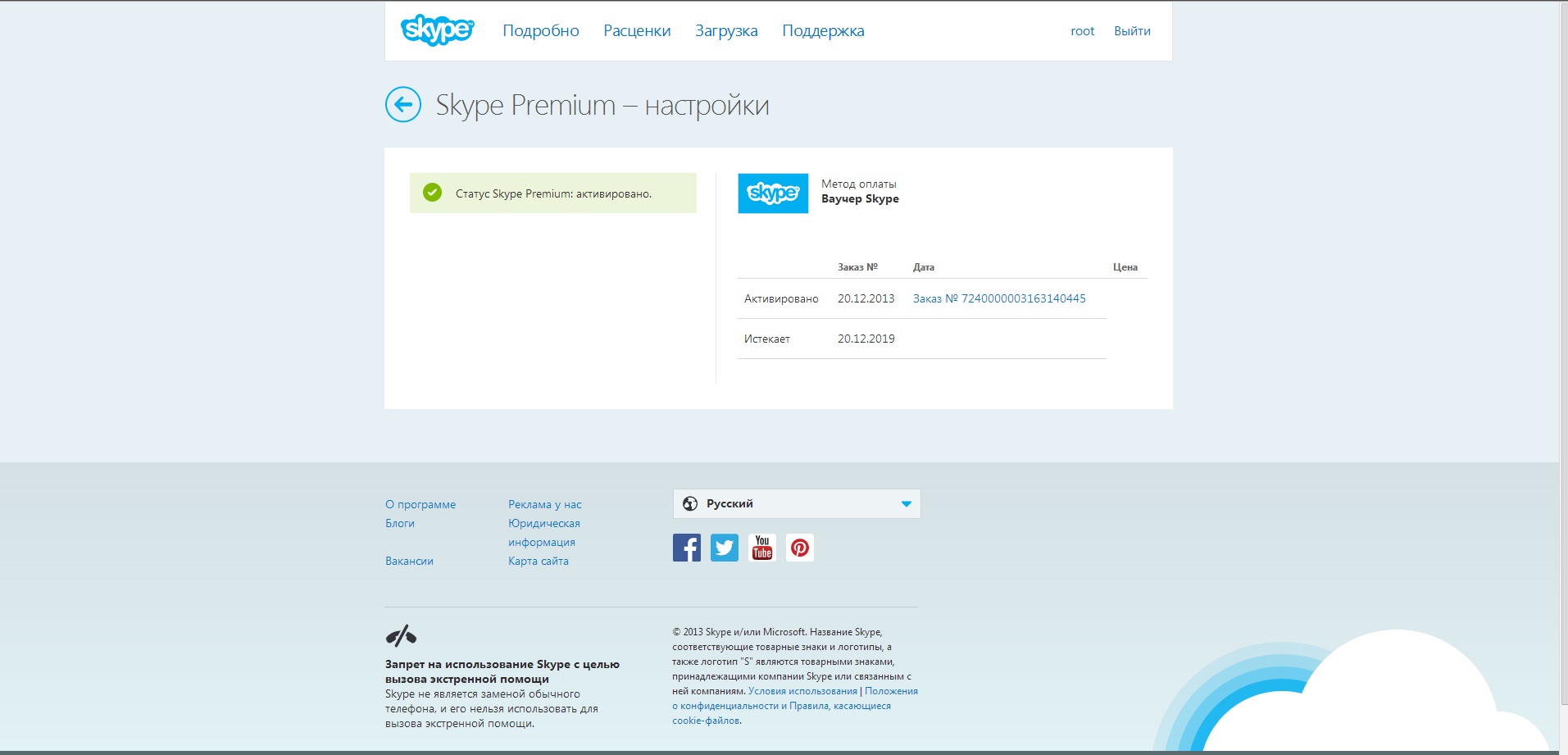Click the Метод оплаты label
This screenshot has height=755, width=1568.
click(x=859, y=184)
